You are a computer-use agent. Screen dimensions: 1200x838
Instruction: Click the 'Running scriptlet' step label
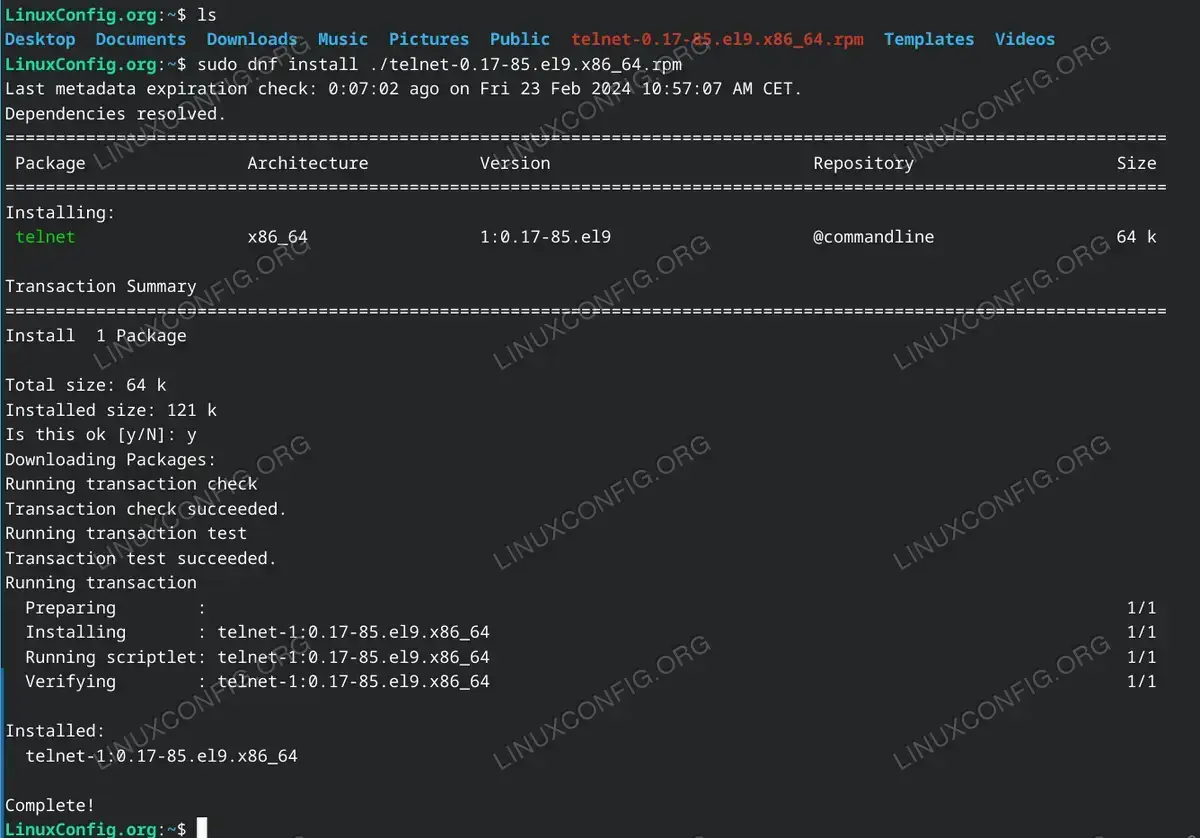point(111,657)
